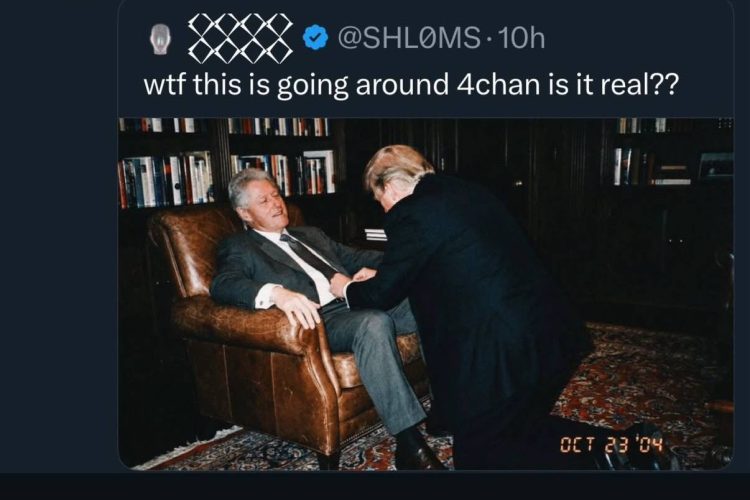Click the obscured display name
The height and width of the screenshot is (500, 750).
(x=240, y=38)
